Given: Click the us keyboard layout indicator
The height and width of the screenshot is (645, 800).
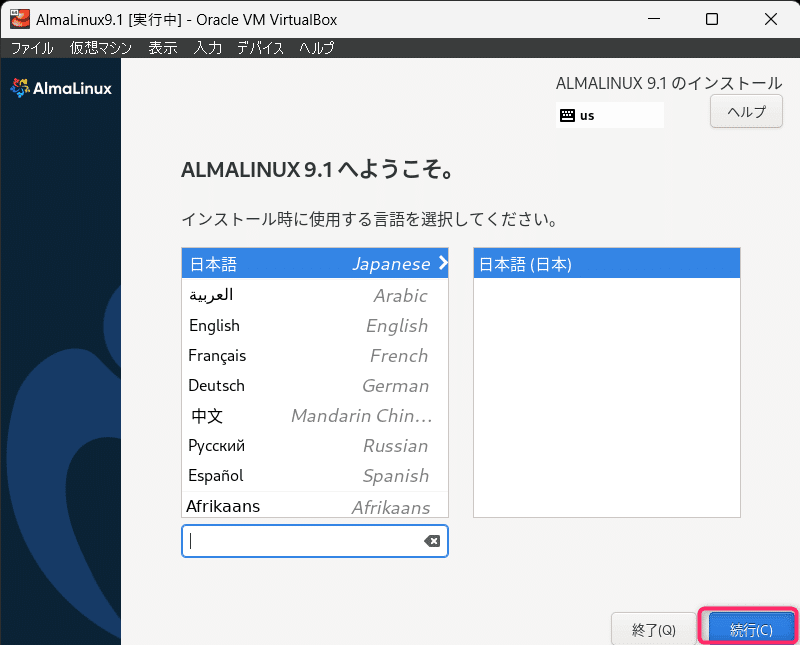Looking at the screenshot, I should click(x=610, y=115).
